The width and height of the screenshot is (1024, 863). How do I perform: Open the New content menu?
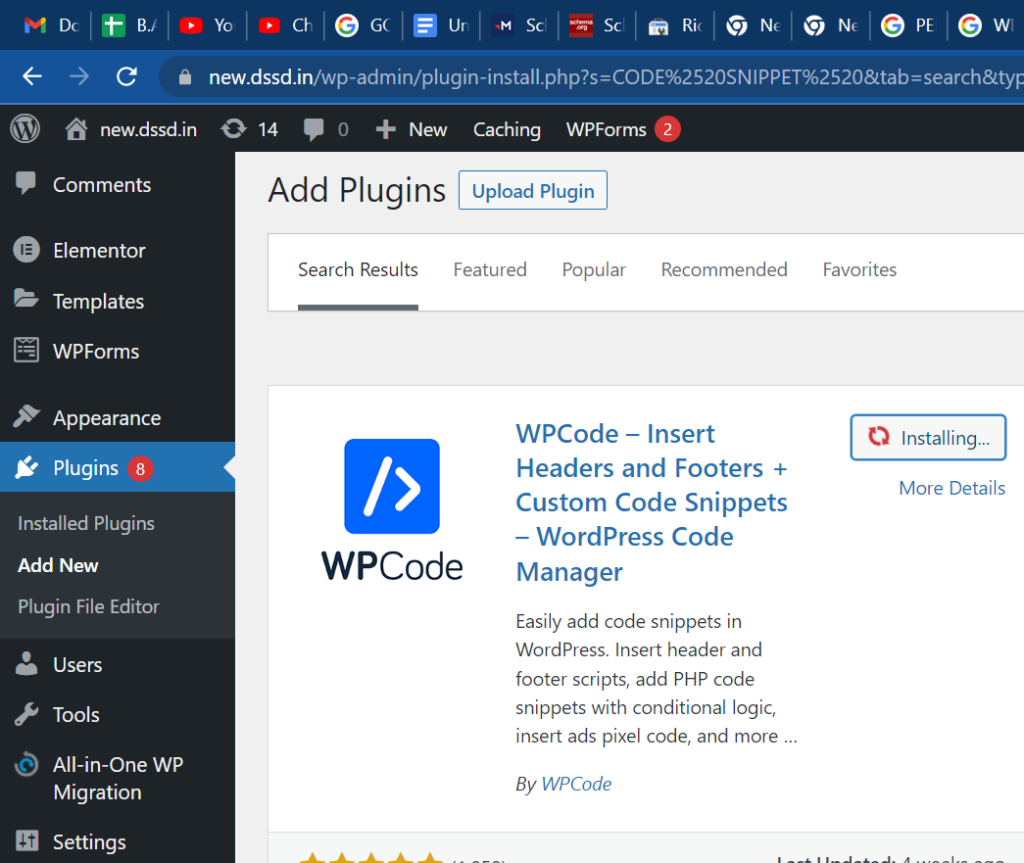click(x=411, y=129)
